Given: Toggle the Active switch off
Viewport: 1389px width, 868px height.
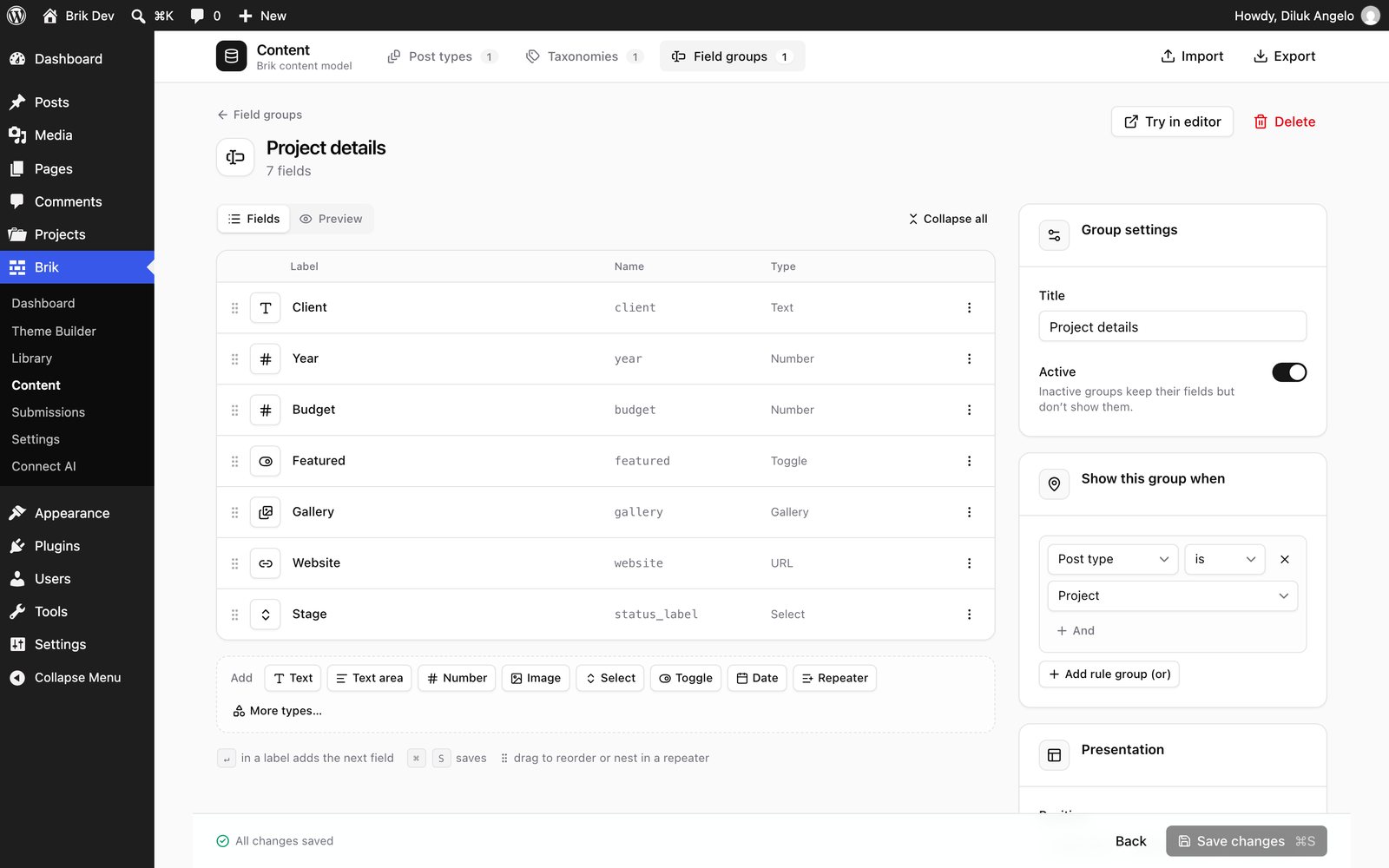Looking at the screenshot, I should 1289,372.
